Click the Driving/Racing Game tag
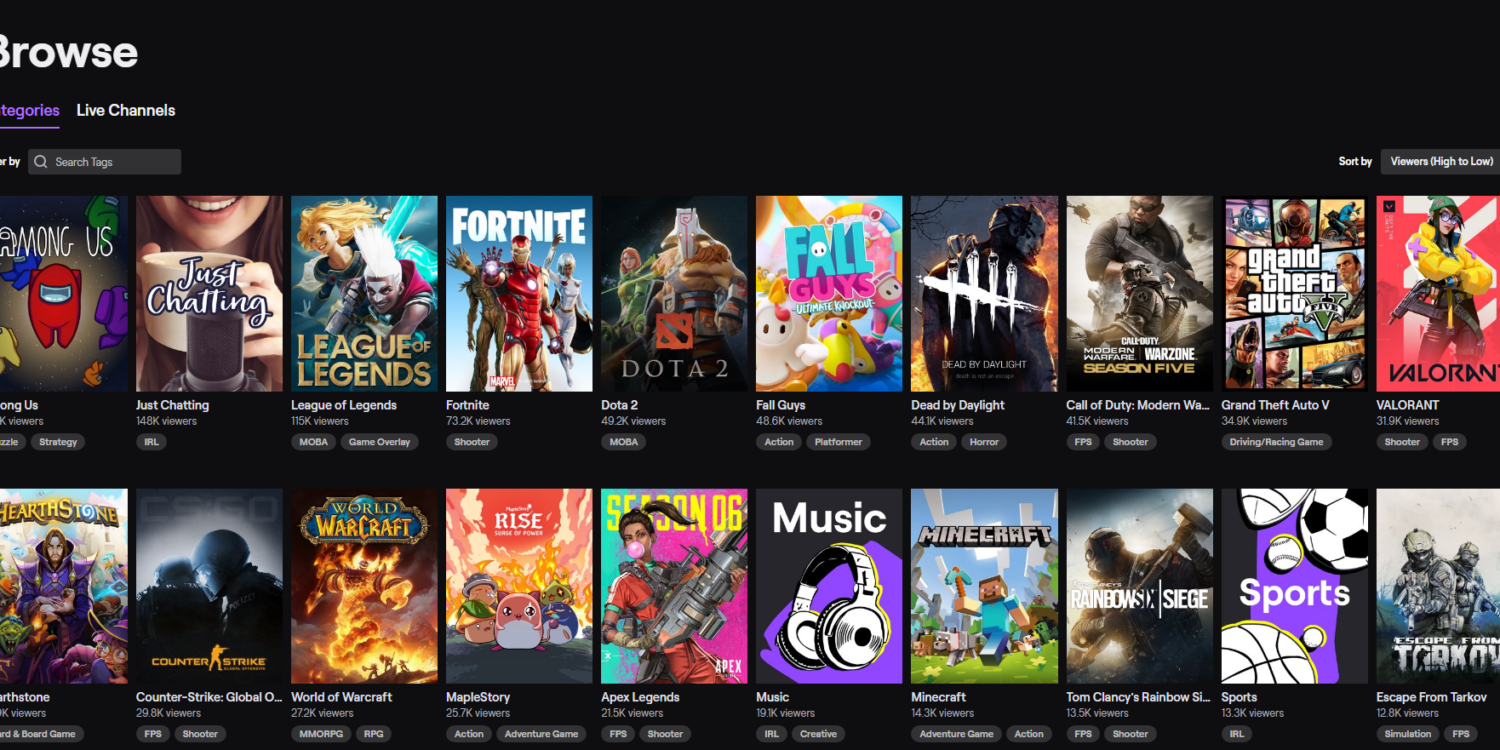1500x750 pixels. point(1276,442)
